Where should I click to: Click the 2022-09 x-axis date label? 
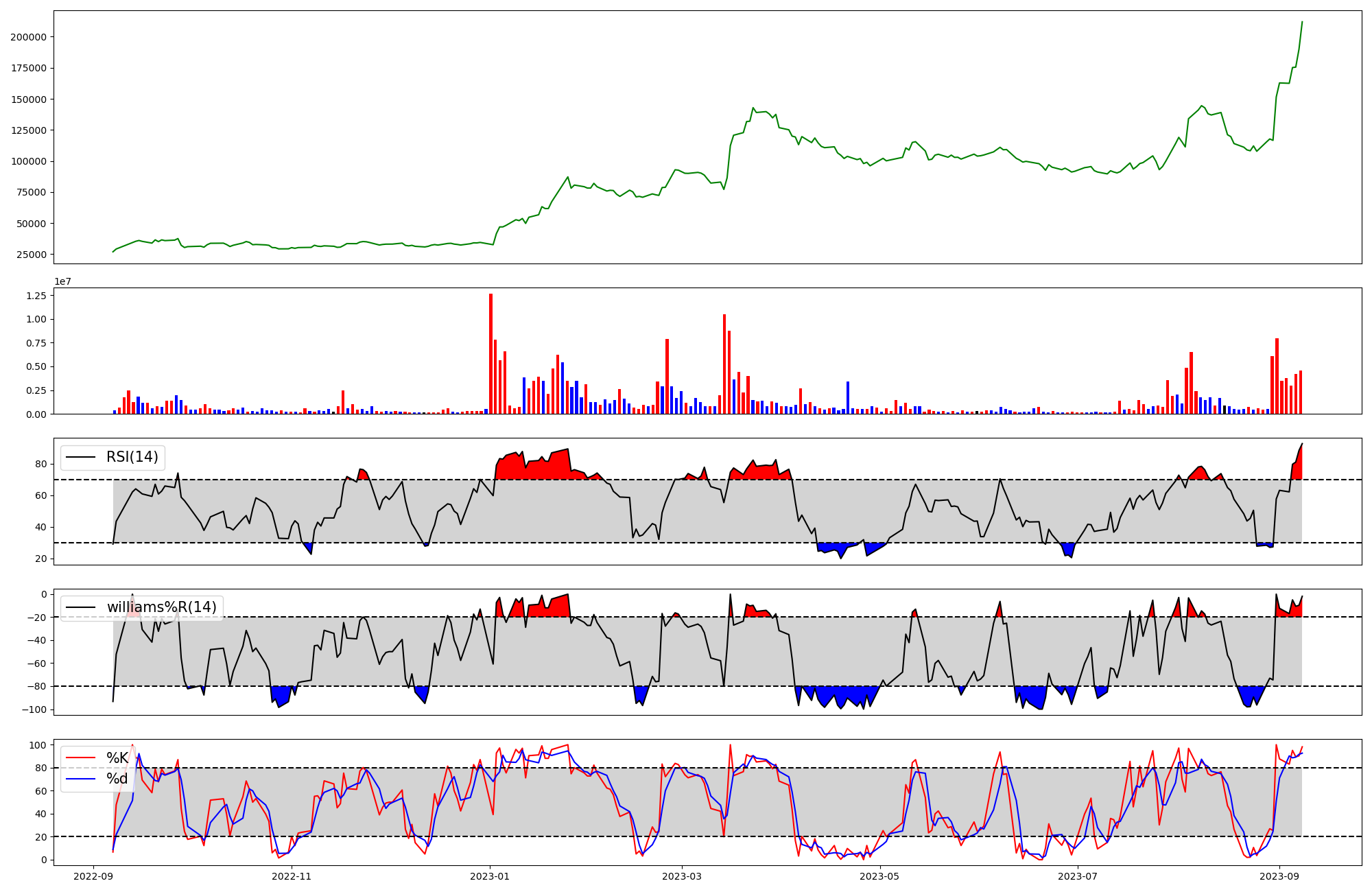93,876
